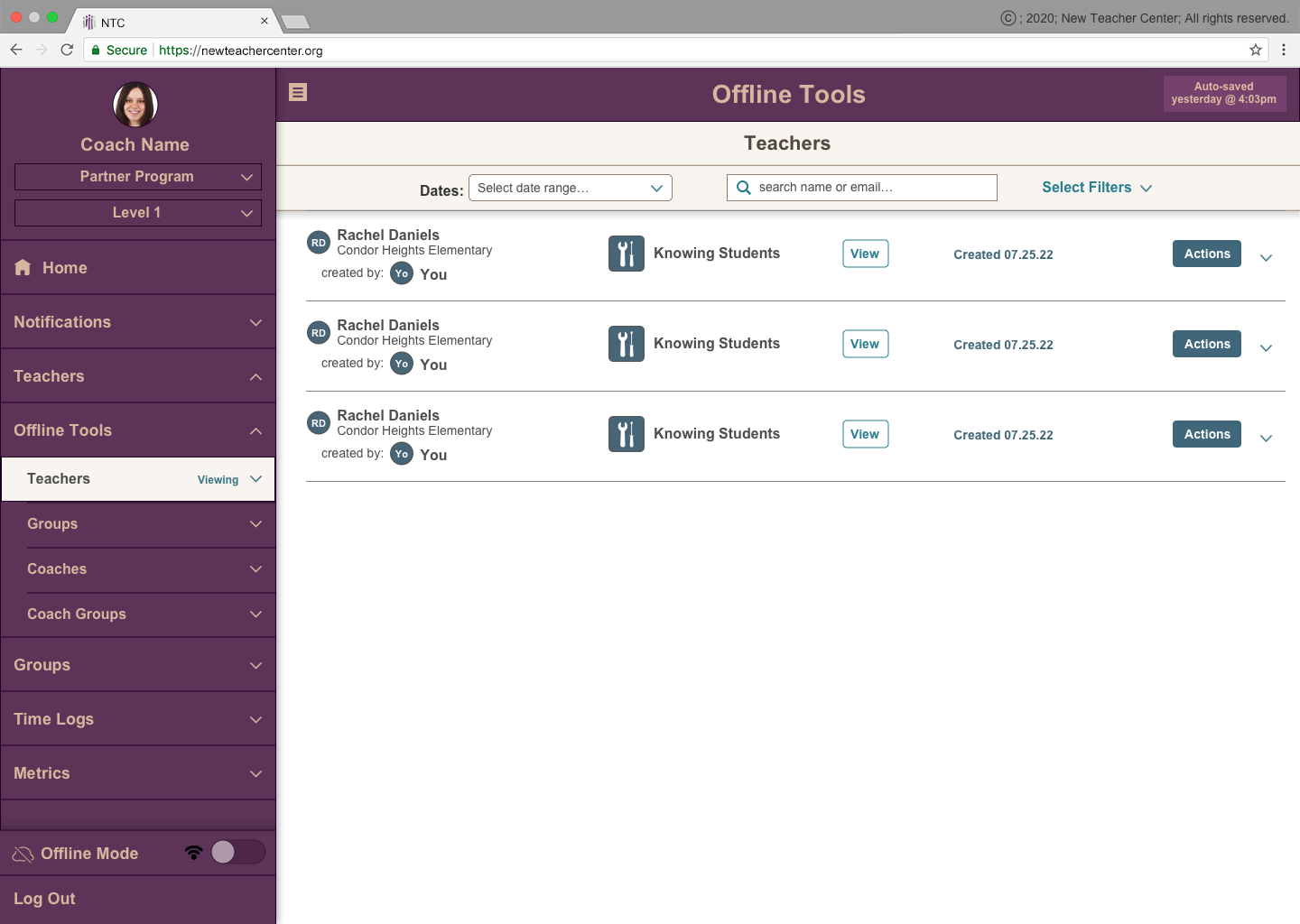
Task: Click the offline cloud icon in sidebar
Action: pos(23,854)
